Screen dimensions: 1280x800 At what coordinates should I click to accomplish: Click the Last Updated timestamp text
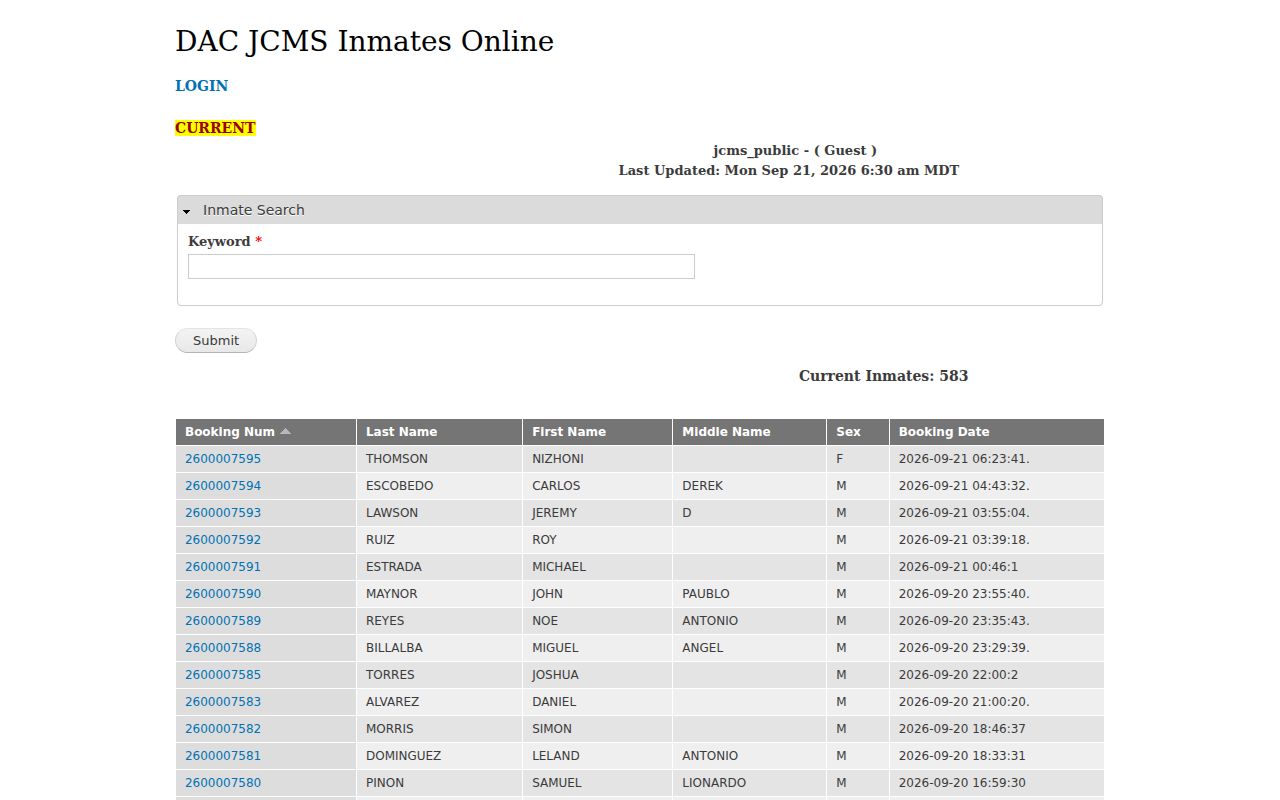(x=789, y=171)
